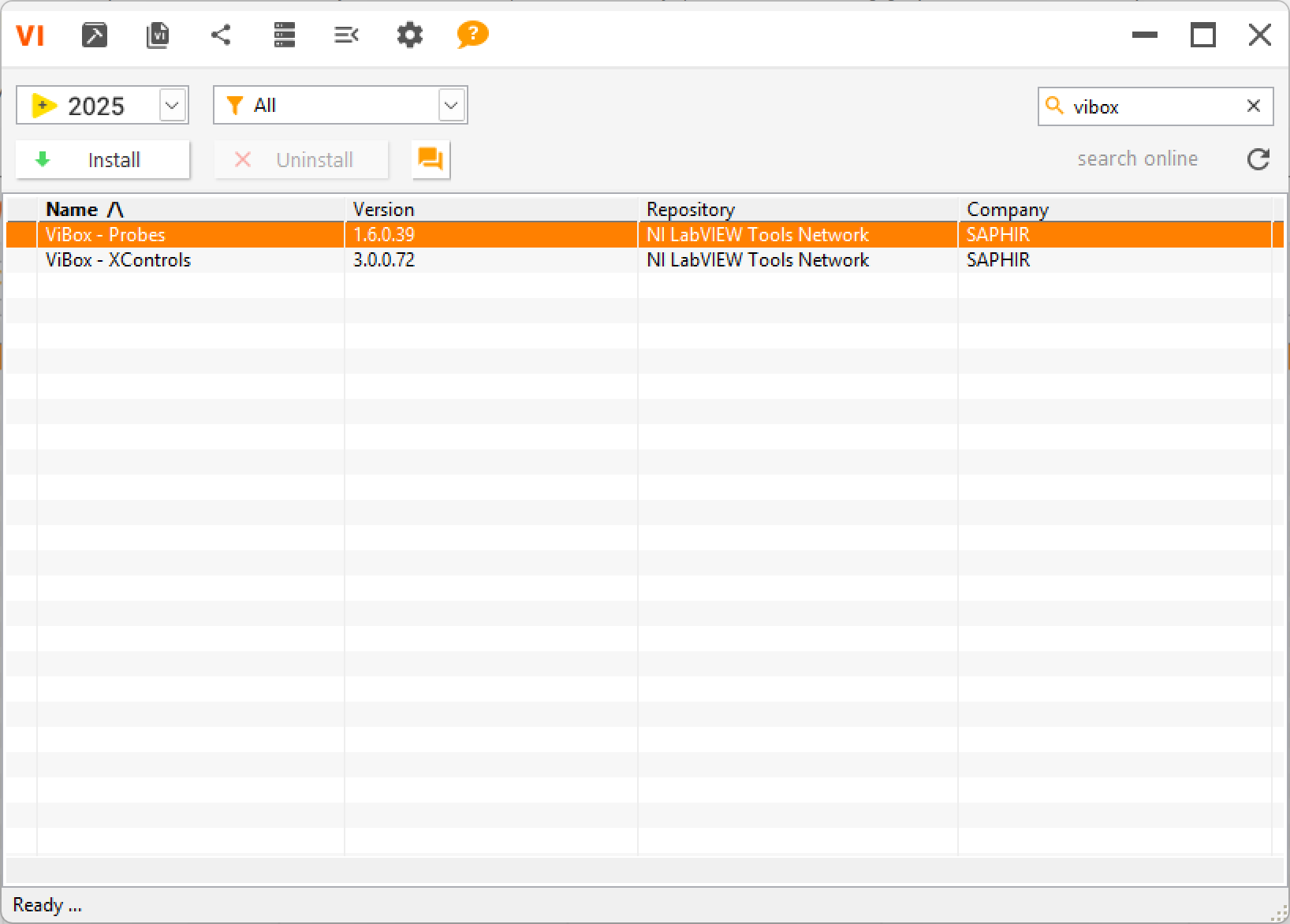Minimize the VIPM window
Screen dimensions: 1290x924
click(x=1145, y=35)
